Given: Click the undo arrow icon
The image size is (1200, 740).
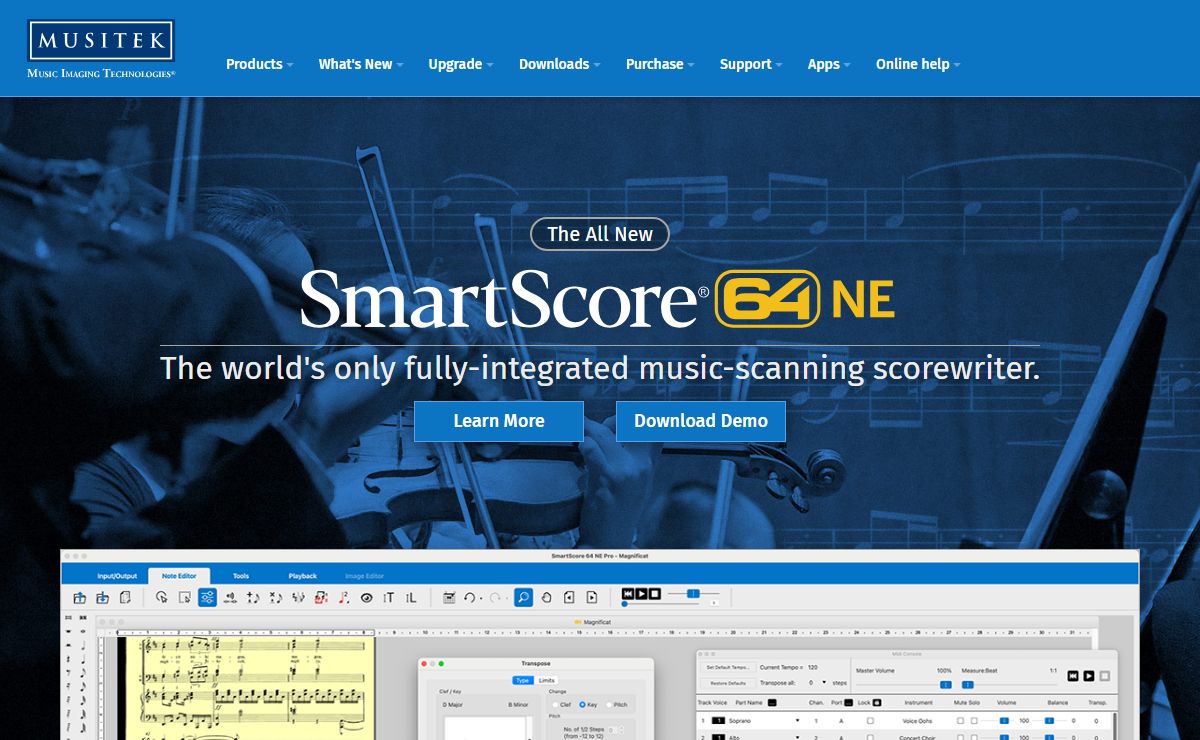Looking at the screenshot, I should pyautogui.click(x=470, y=598).
